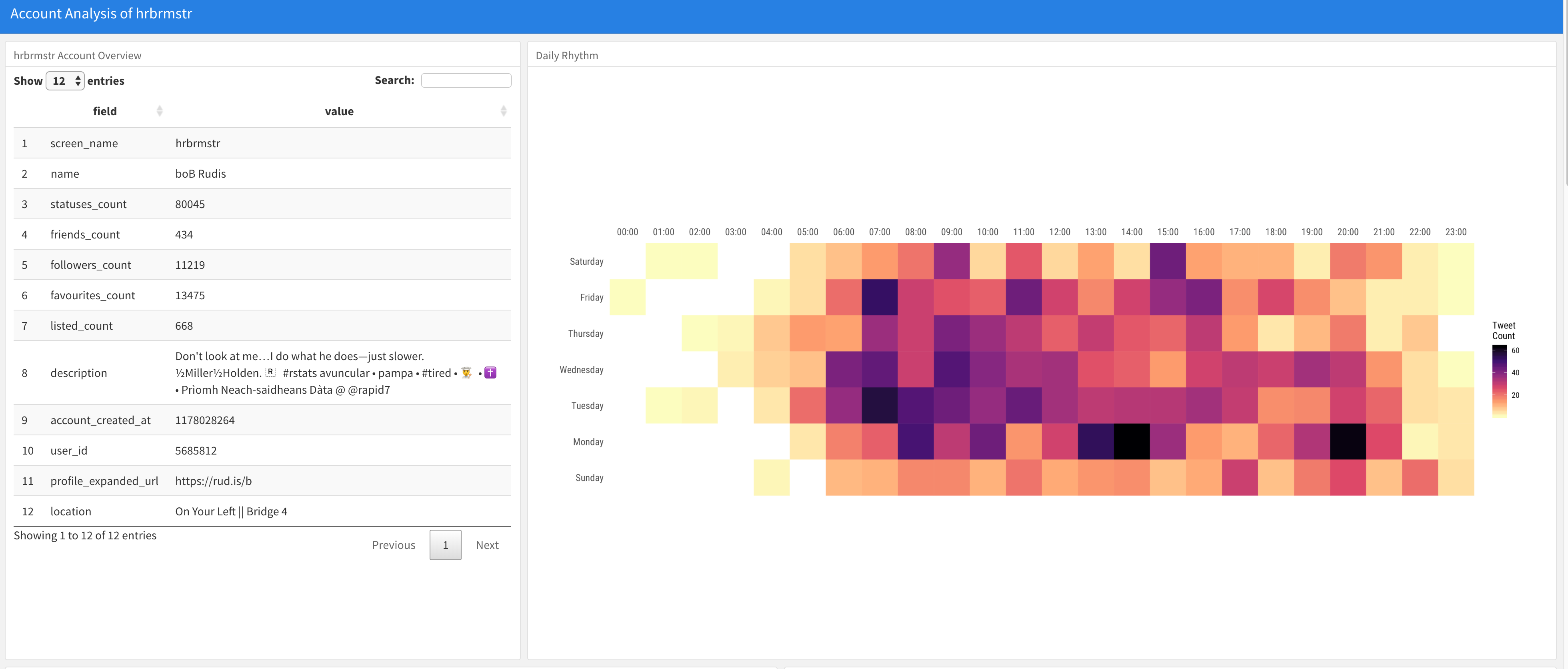
Task: Click the https://rud.is/b profile URL cell
Action: click(x=214, y=481)
